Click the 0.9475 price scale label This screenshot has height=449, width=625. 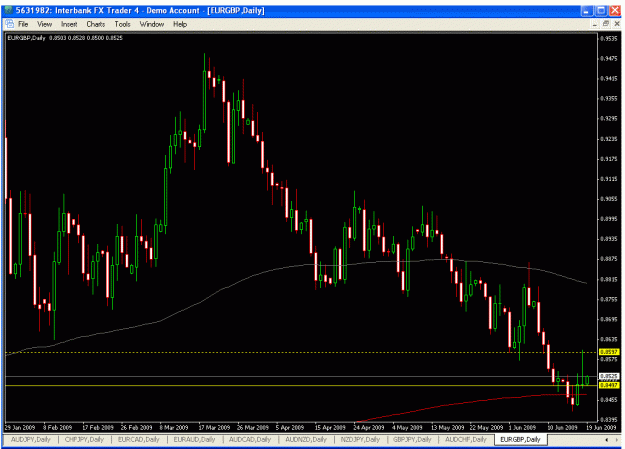[609, 59]
